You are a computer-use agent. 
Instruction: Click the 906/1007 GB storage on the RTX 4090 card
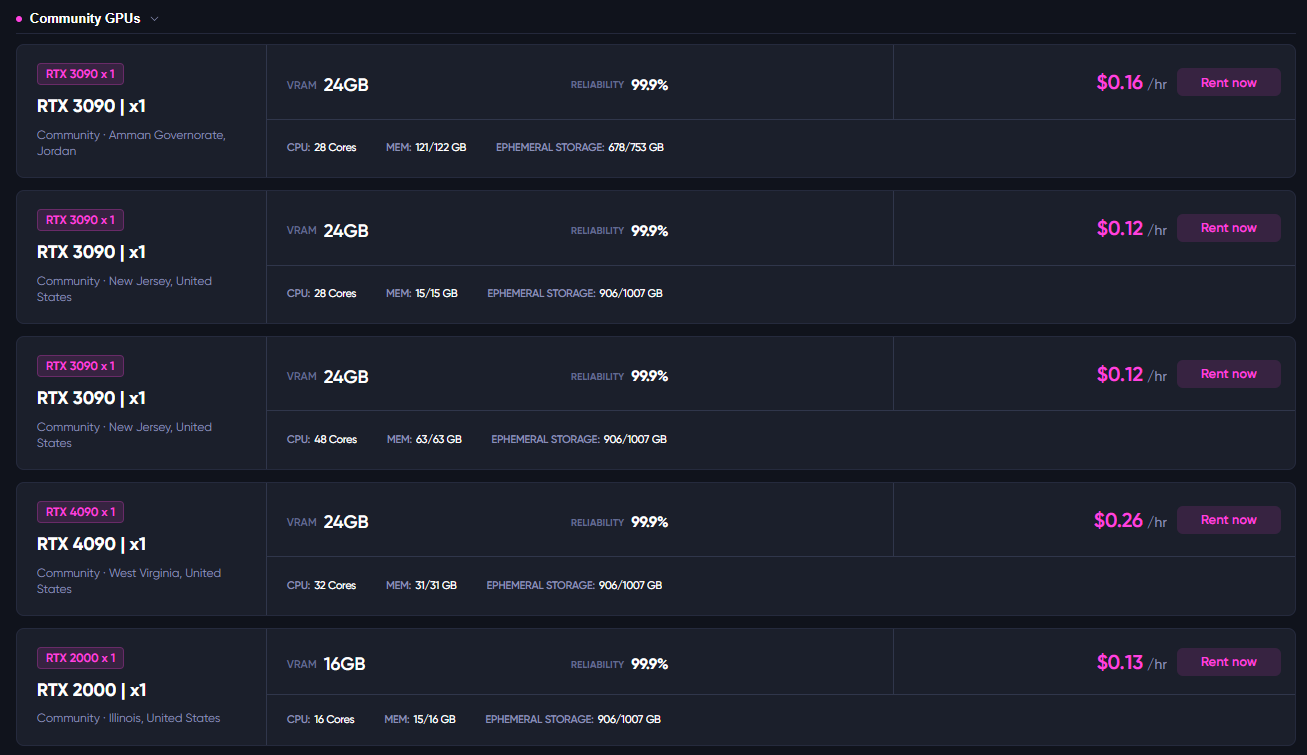[x=630, y=586]
